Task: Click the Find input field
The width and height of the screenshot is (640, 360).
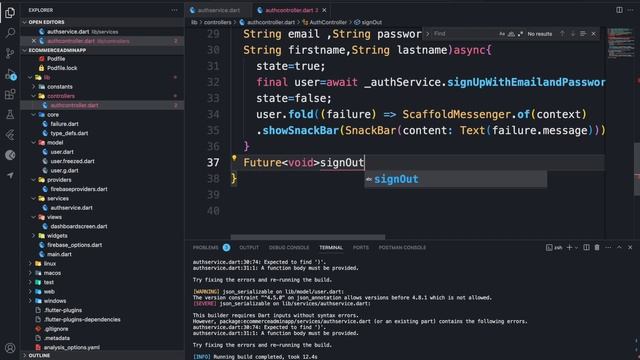Action: [x=464, y=34]
